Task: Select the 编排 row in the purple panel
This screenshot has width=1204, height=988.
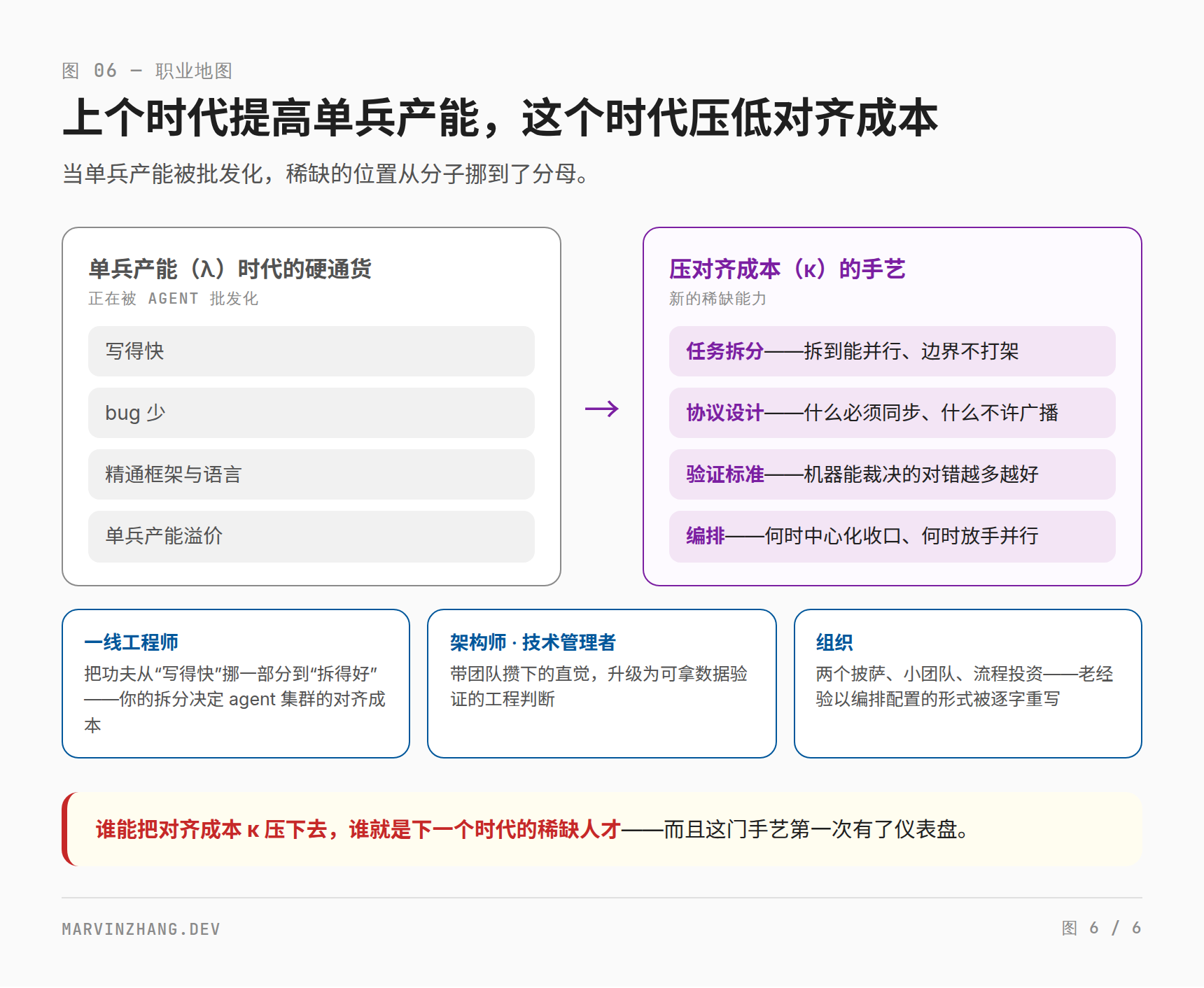Action: [x=892, y=537]
